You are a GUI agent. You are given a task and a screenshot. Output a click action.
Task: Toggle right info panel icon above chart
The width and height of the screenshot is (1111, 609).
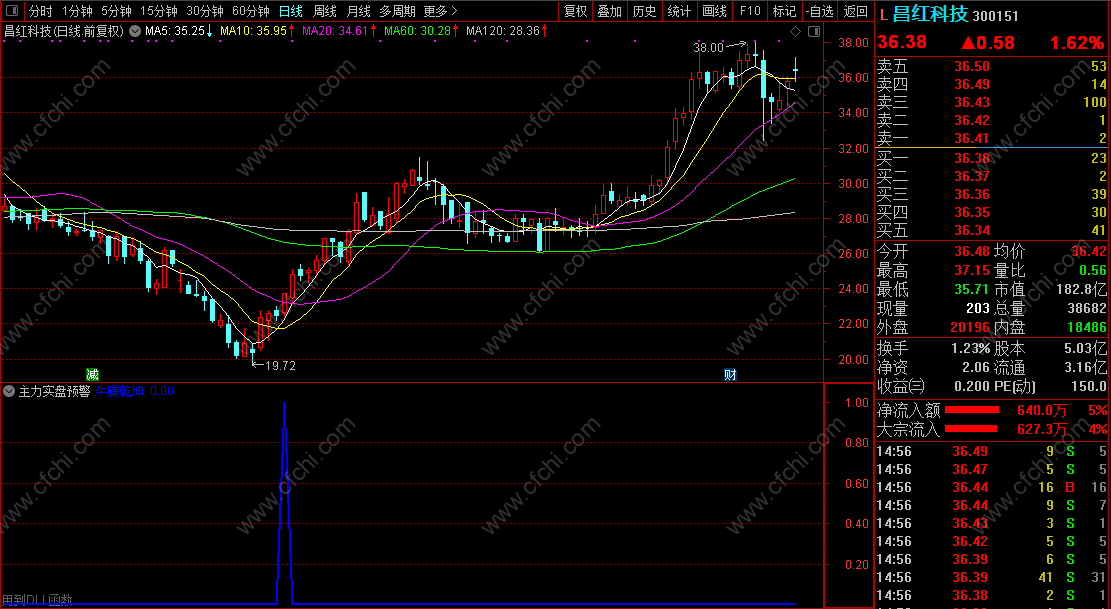813,31
